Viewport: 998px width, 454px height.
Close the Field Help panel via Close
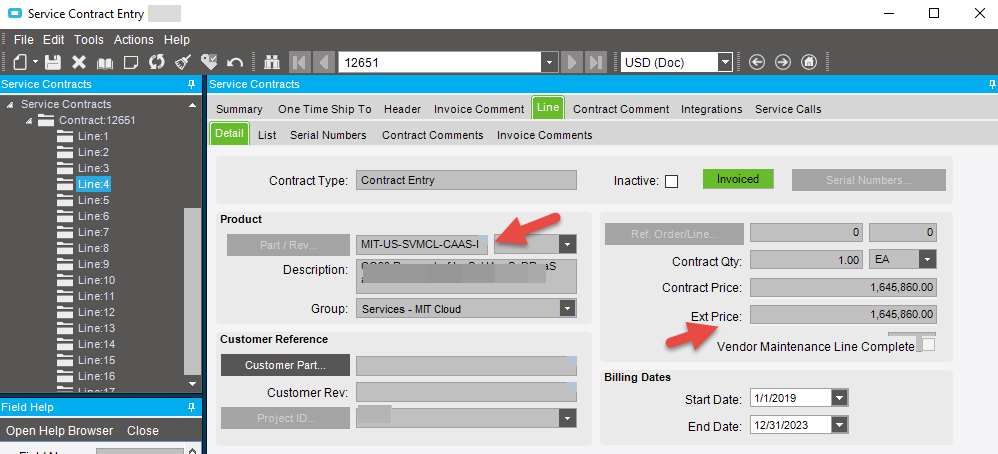143,430
